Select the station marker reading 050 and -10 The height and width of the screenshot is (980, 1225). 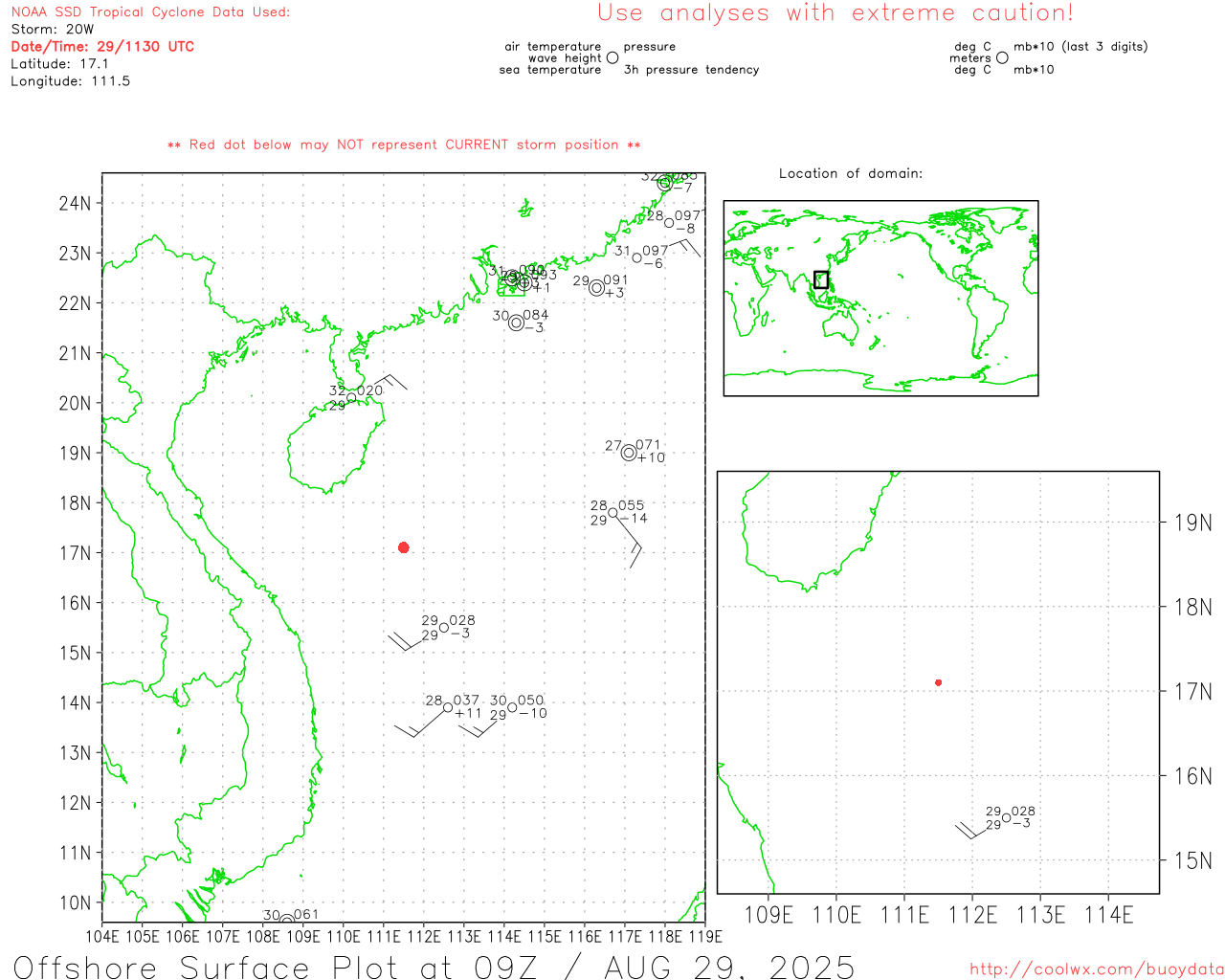coord(512,707)
